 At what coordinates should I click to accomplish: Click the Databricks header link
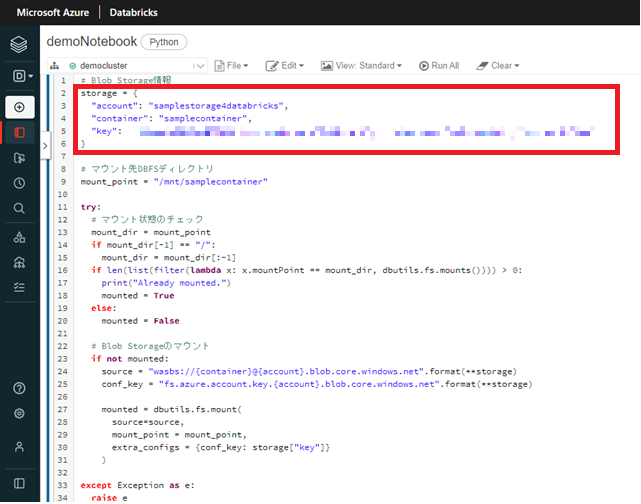133,13
